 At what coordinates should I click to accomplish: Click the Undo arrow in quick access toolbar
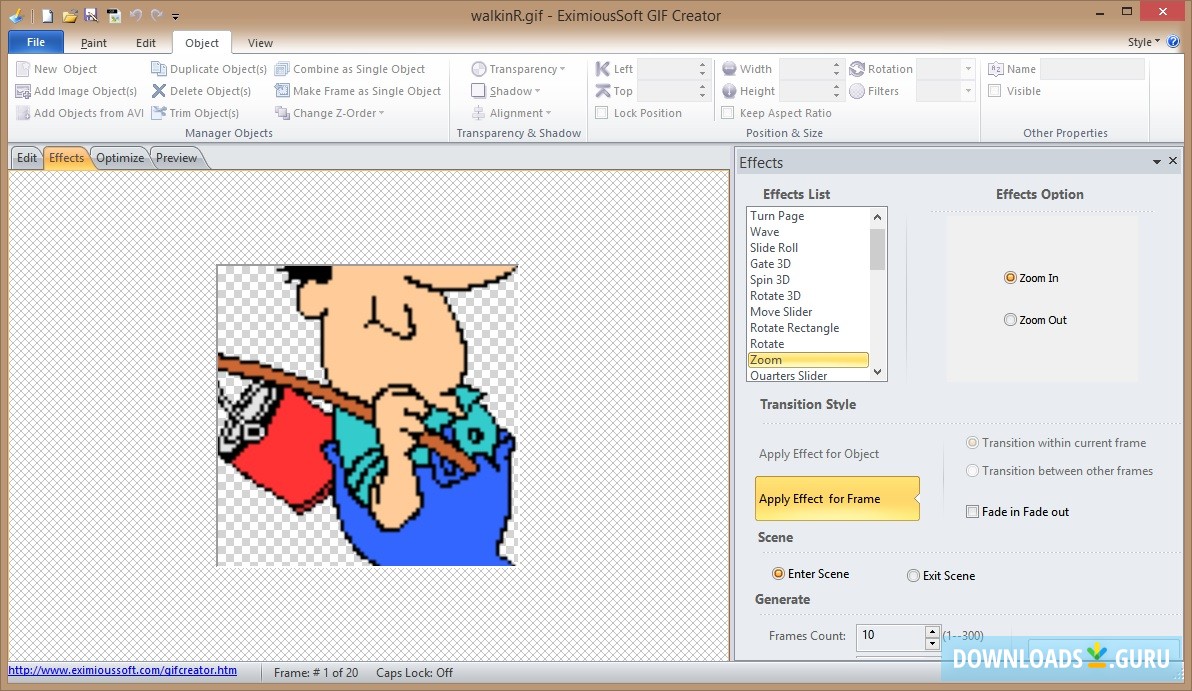tap(136, 15)
